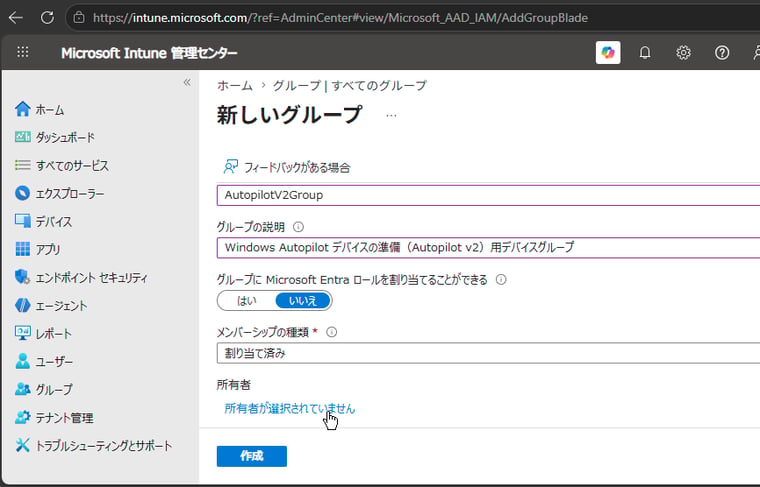760x487 pixels.
Task: Click the ホーム house icon in sidebar
Action: pyautogui.click(x=22, y=110)
